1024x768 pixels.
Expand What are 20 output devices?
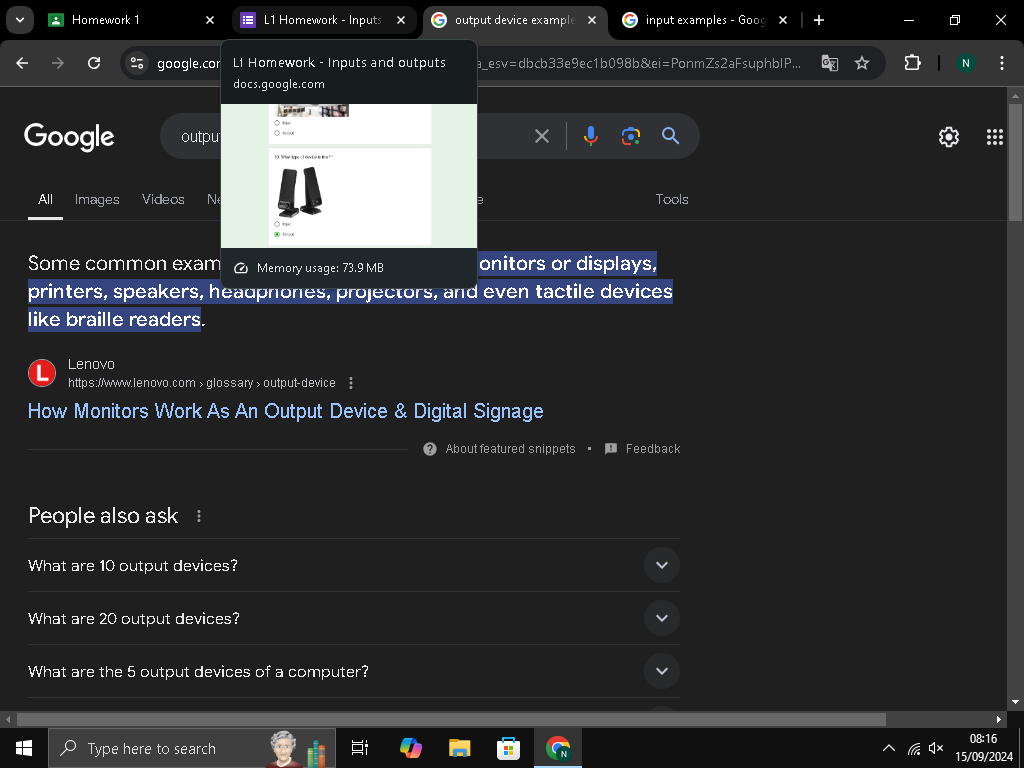pos(354,618)
